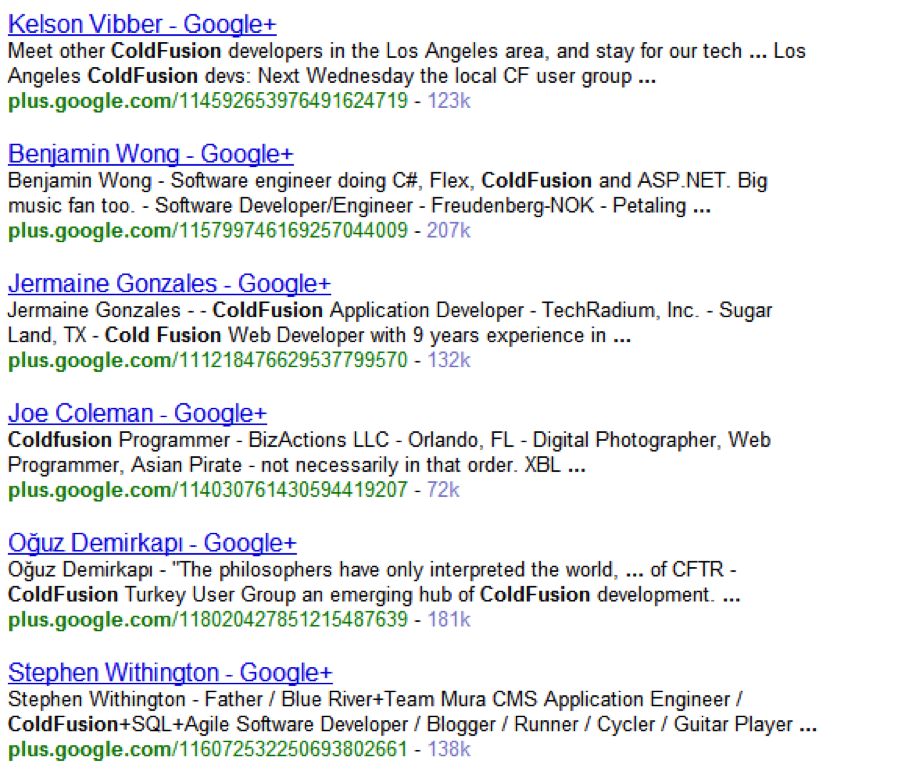Image resolution: width=898 pixels, height=780 pixels.
Task: Click the 181k cached link
Action: (x=449, y=620)
